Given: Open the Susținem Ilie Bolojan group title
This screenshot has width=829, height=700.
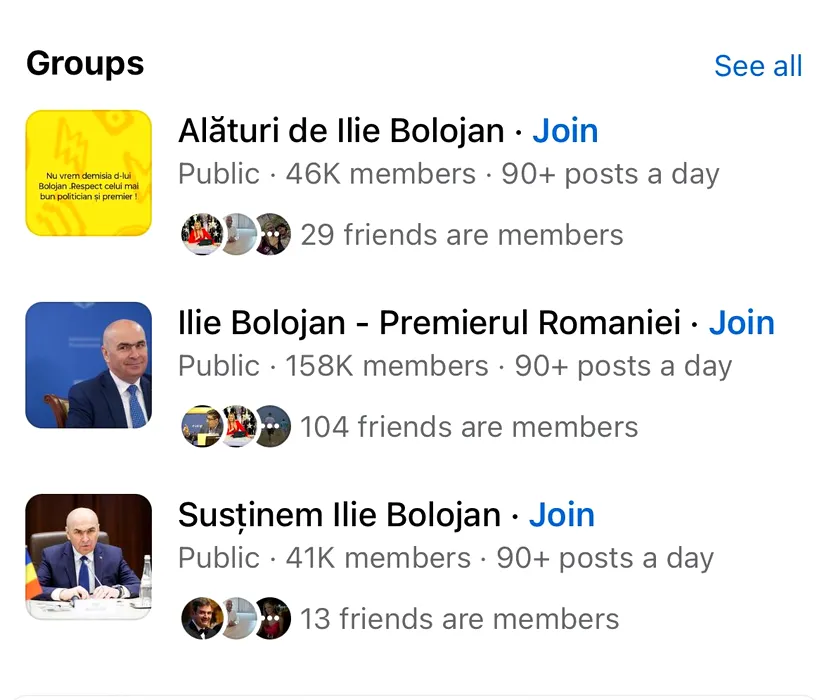Looking at the screenshot, I should [x=339, y=515].
